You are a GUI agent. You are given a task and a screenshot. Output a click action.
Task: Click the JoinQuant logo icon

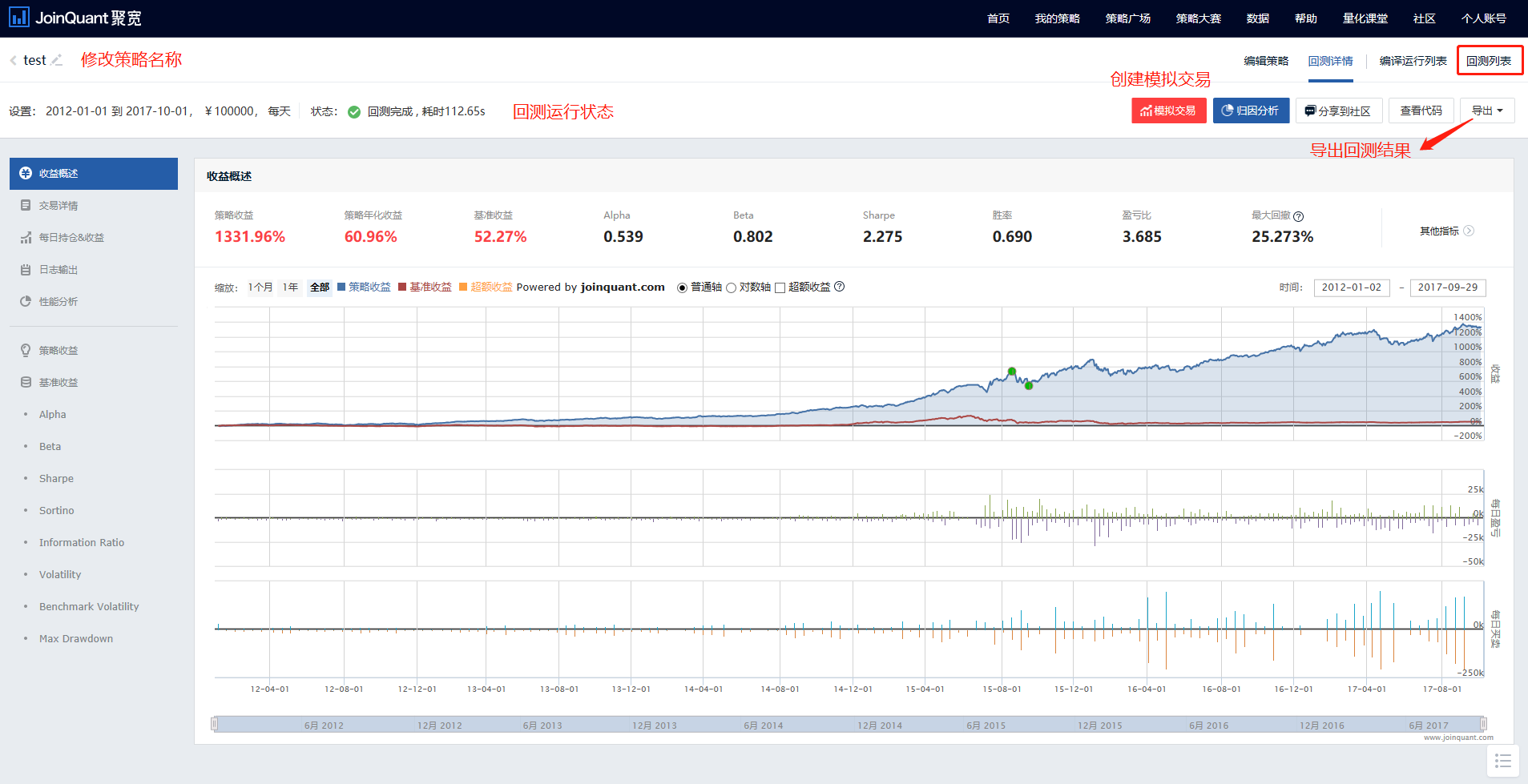pyautogui.click(x=19, y=17)
